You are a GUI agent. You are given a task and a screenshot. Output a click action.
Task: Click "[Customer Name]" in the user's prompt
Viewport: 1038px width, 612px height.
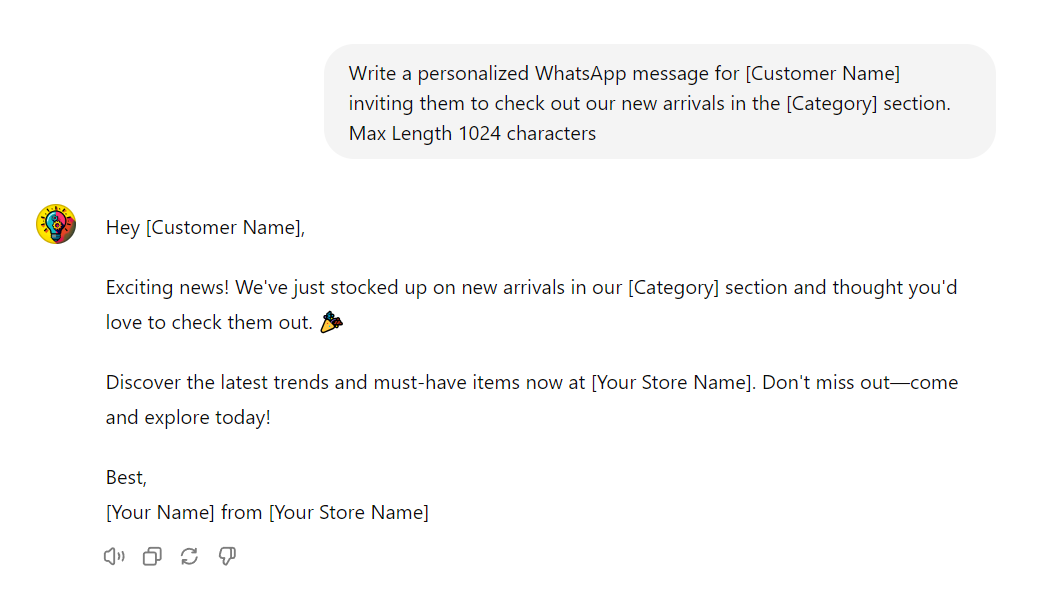[x=823, y=74]
